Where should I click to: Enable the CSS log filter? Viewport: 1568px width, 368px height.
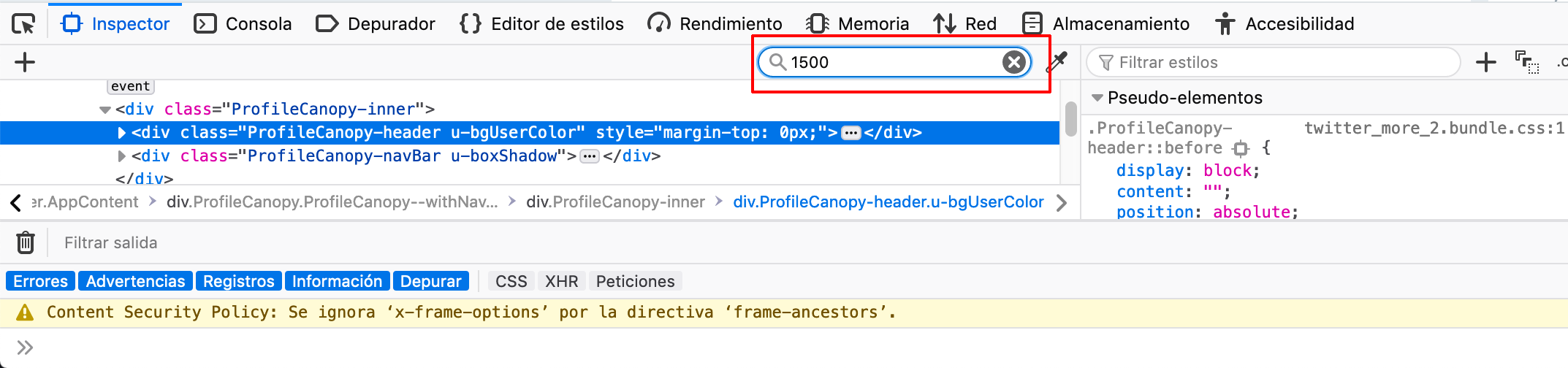coord(511,281)
